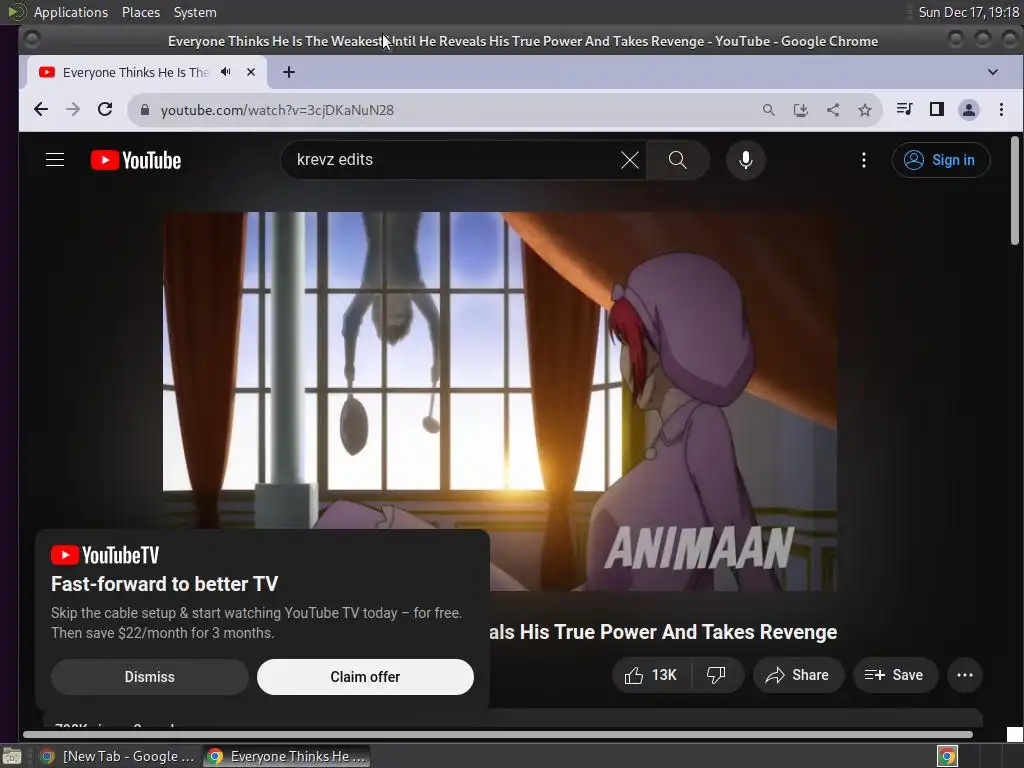Click the address bar URL text
Image resolution: width=1024 pixels, height=768 pixels.
tap(277, 110)
